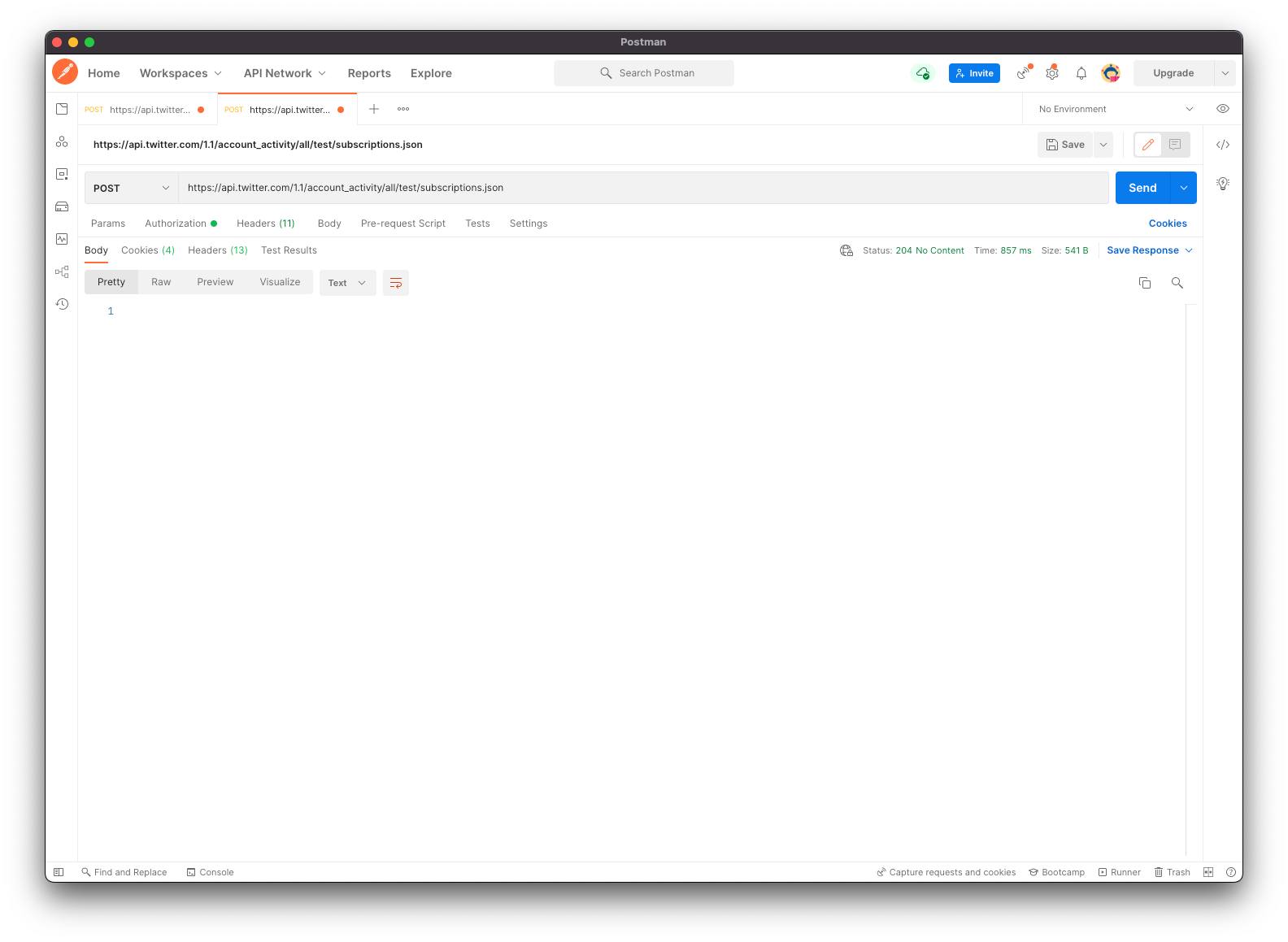This screenshot has width=1288, height=942.
Task: Expand the Workspaces dropdown
Action: click(x=181, y=73)
